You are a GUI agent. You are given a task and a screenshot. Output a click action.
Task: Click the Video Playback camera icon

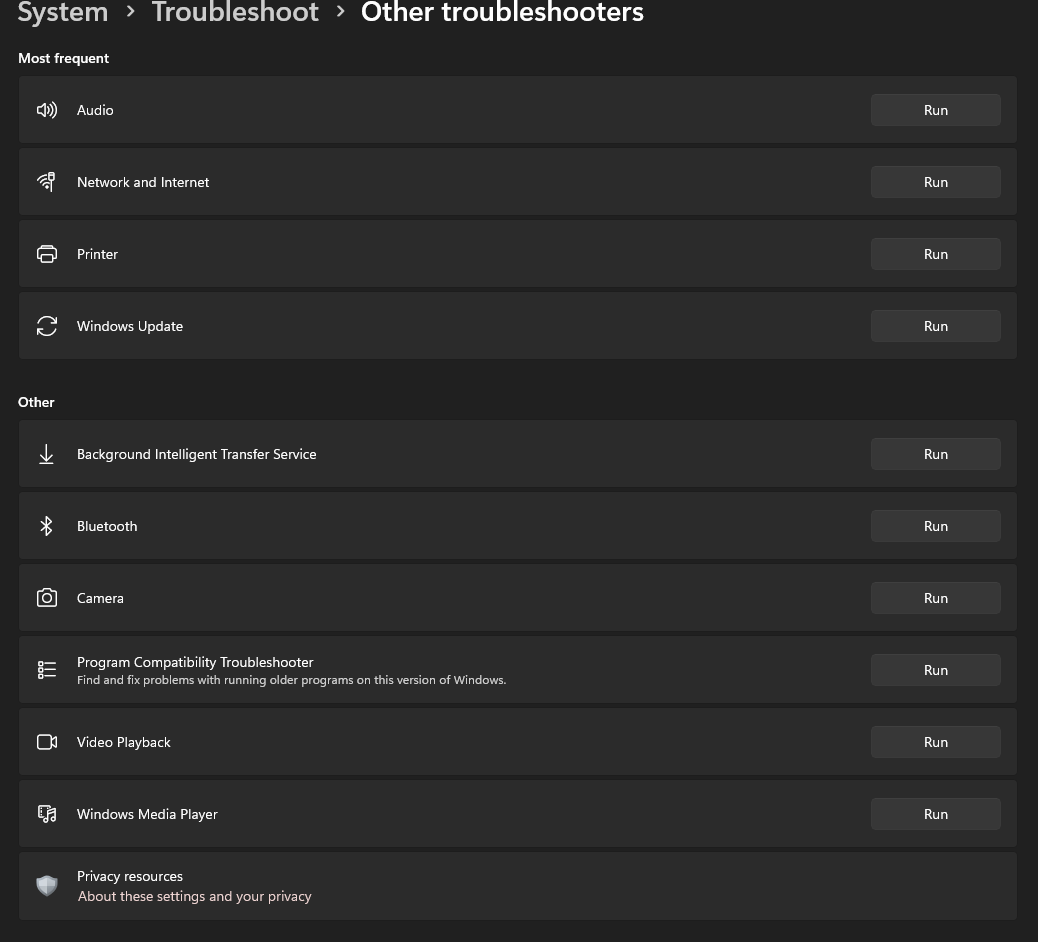click(x=47, y=742)
